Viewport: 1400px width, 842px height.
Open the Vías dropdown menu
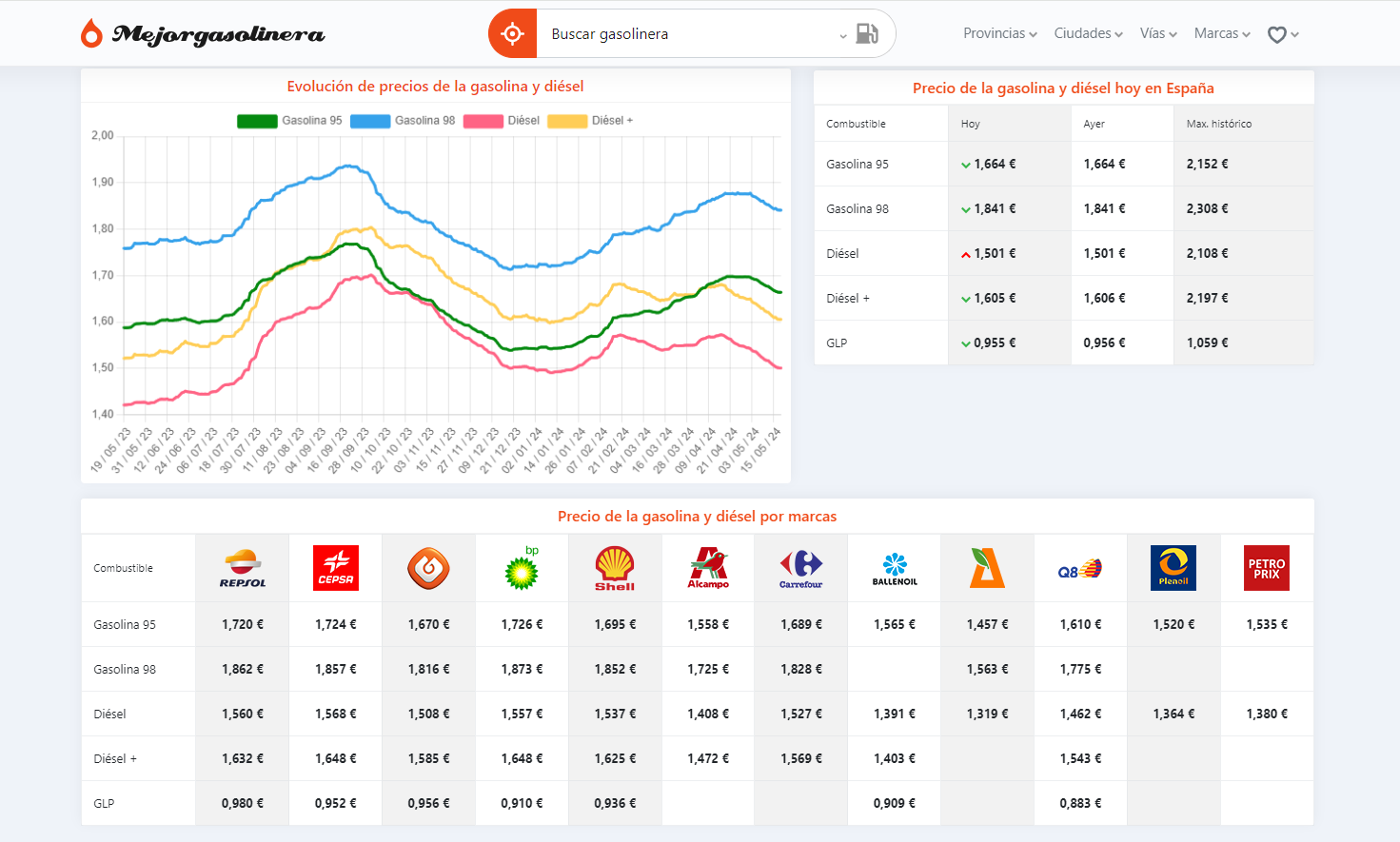pyautogui.click(x=1158, y=33)
